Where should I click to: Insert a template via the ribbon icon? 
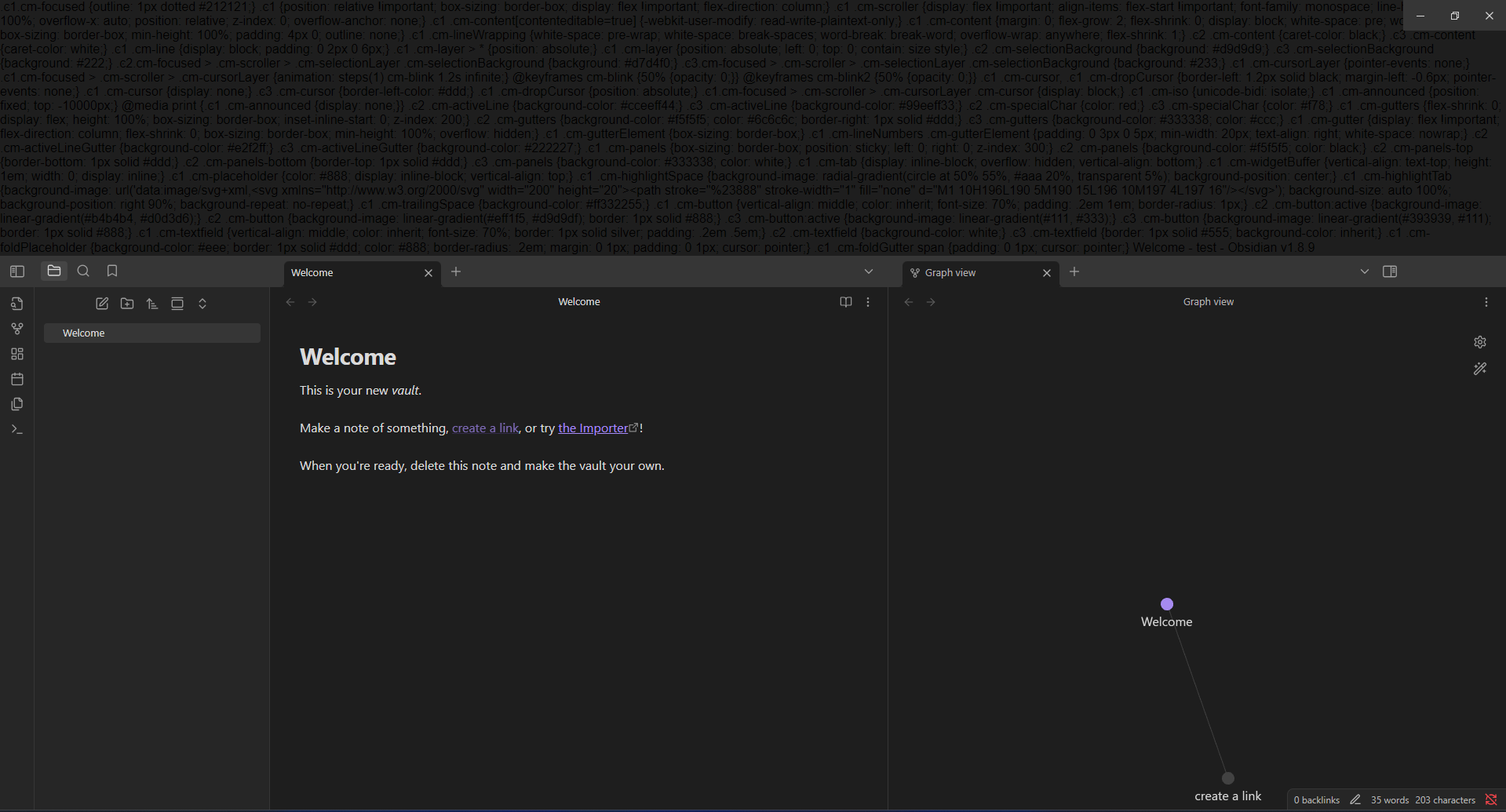click(x=17, y=404)
